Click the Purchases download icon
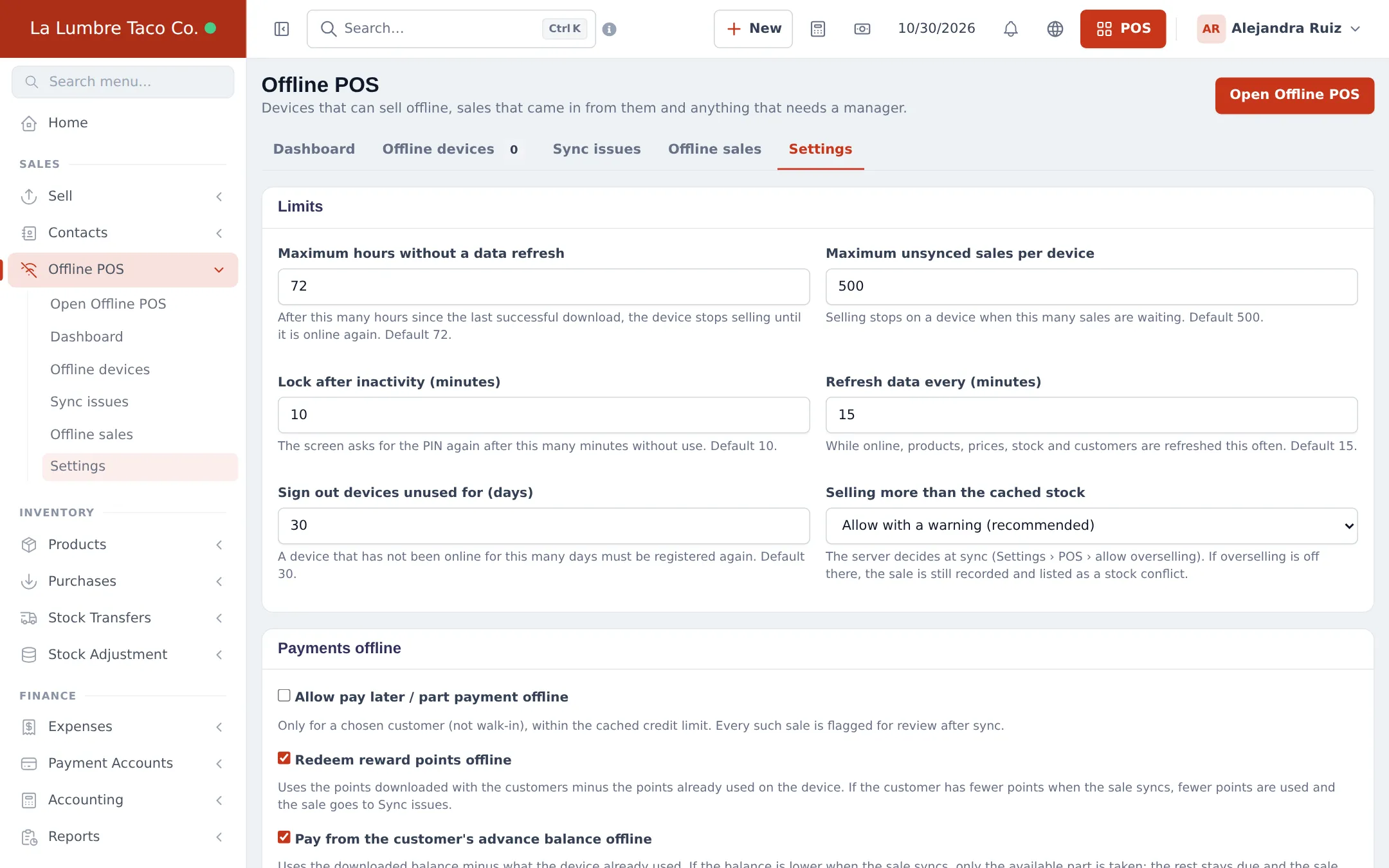 [x=29, y=581]
